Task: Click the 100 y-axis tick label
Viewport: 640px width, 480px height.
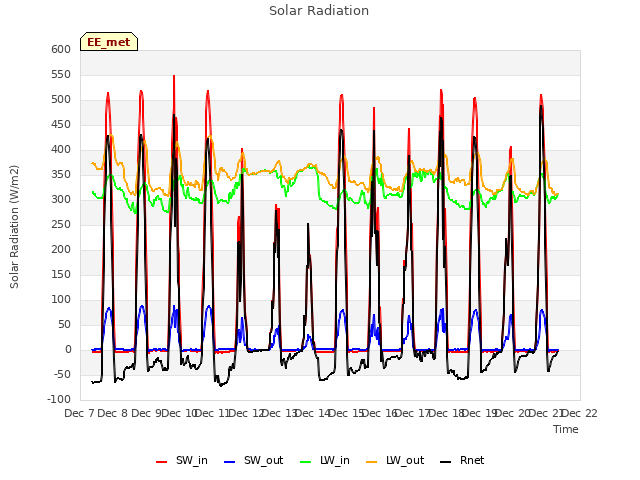Action: click(x=61, y=299)
